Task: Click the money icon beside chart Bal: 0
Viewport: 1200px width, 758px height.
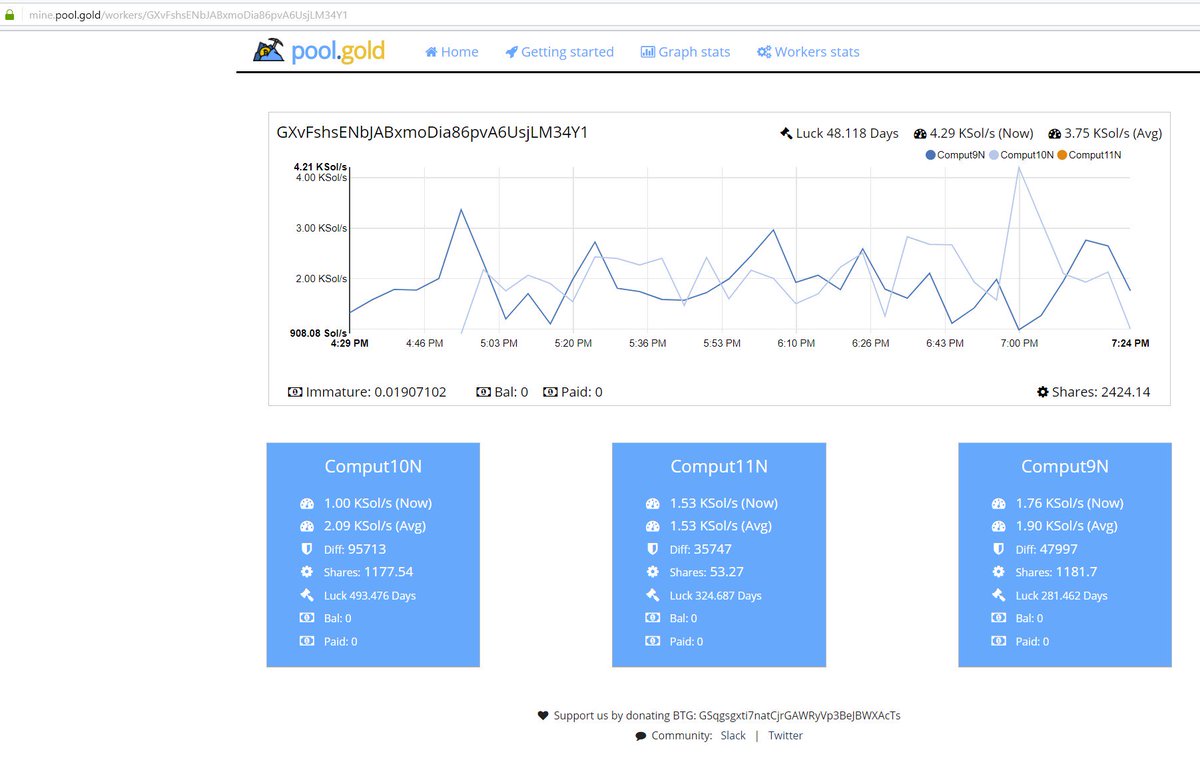Action: [x=484, y=392]
